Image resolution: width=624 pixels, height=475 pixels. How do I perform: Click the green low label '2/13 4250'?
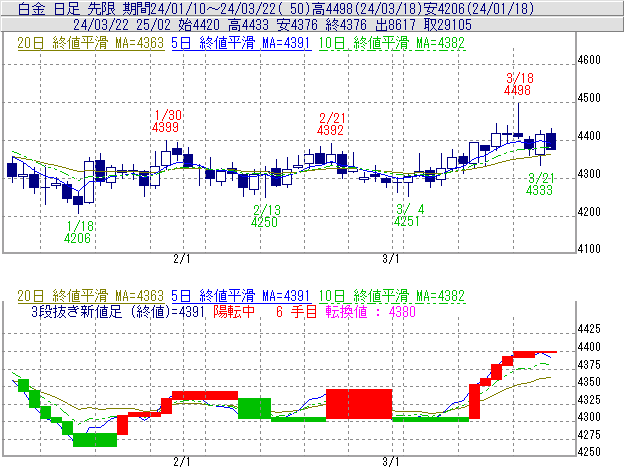265,216
